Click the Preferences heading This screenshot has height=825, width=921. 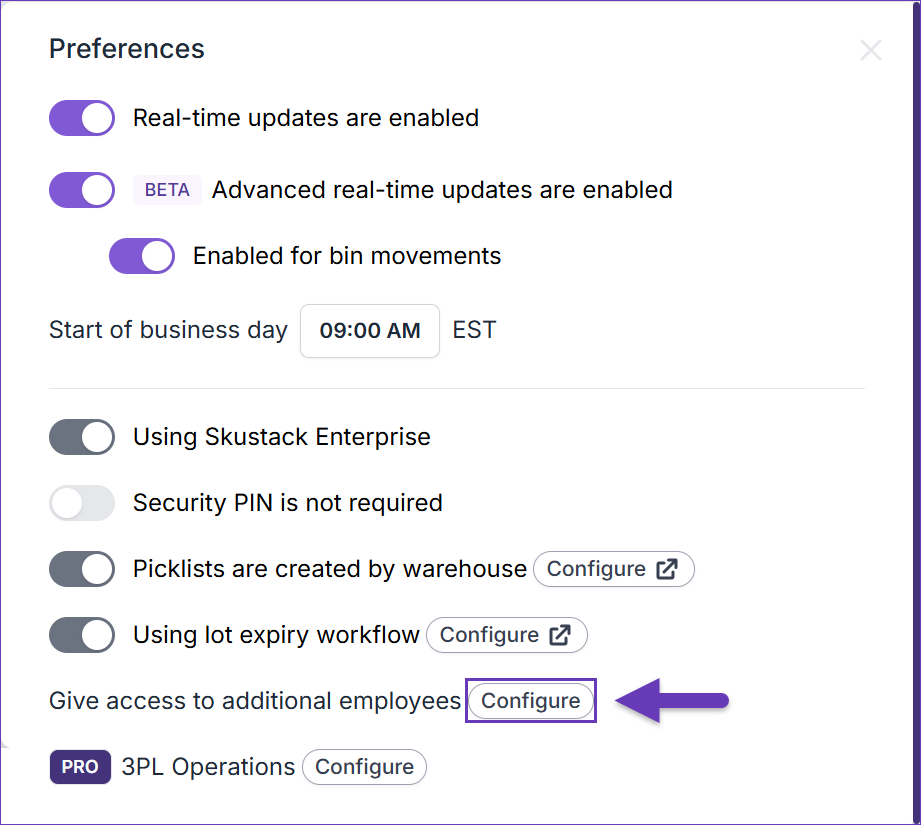pos(127,49)
